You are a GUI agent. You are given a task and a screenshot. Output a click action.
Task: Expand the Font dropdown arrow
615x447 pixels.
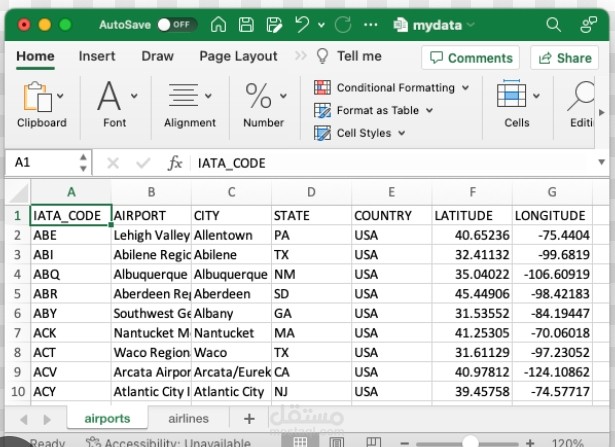coord(134,96)
